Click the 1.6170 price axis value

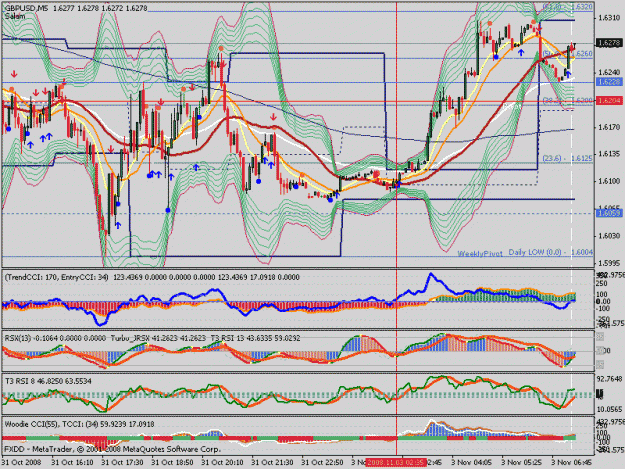coord(609,127)
